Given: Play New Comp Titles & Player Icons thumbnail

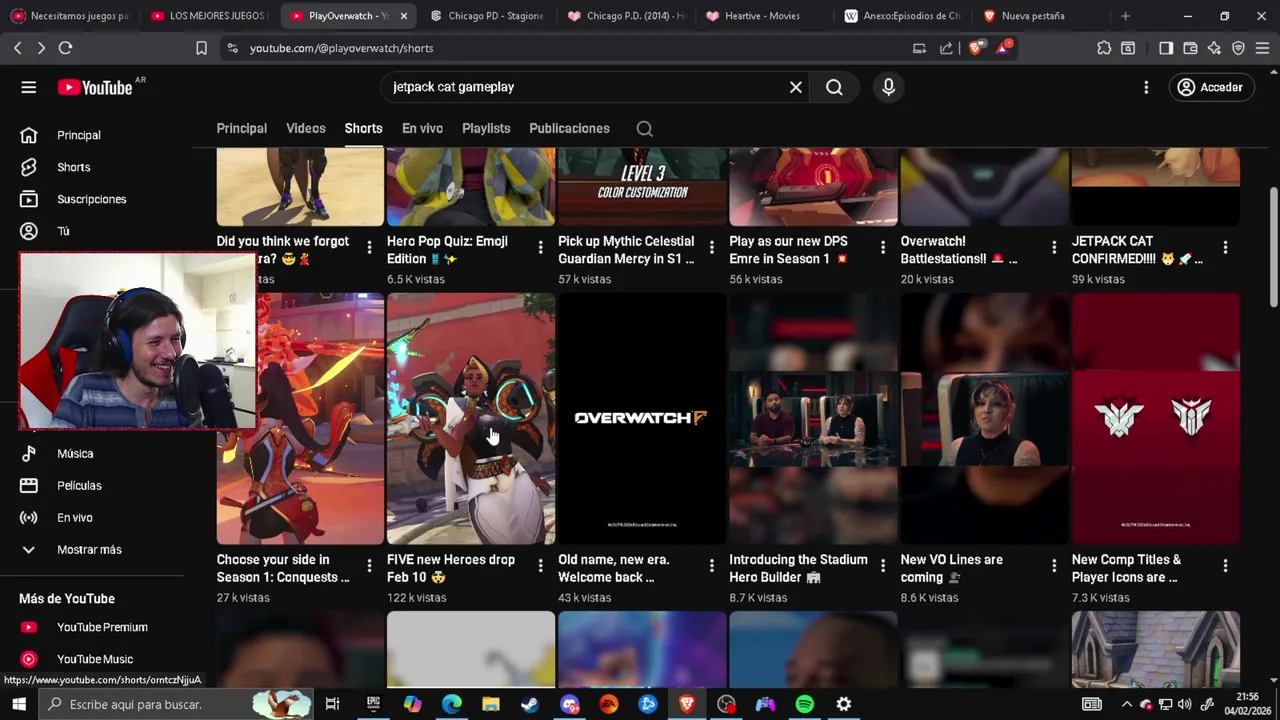Looking at the screenshot, I should pyautogui.click(x=1156, y=419).
